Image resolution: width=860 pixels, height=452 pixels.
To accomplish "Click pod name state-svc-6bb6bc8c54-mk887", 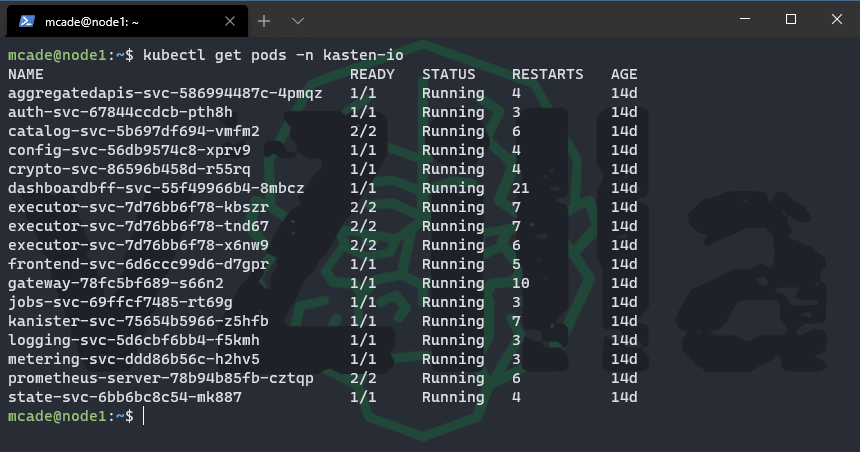I will point(125,397).
